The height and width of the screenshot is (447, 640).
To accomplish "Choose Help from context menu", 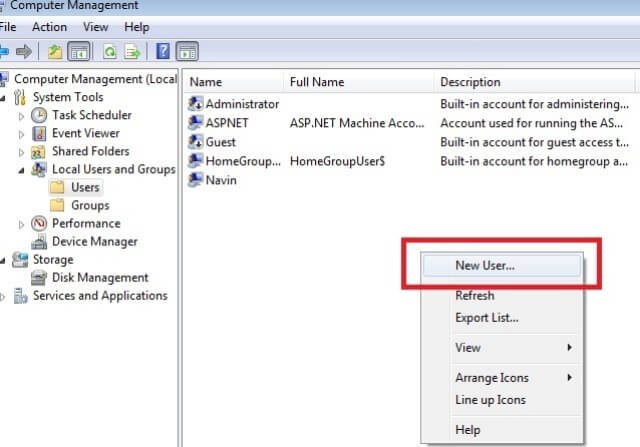I will tap(502, 429).
